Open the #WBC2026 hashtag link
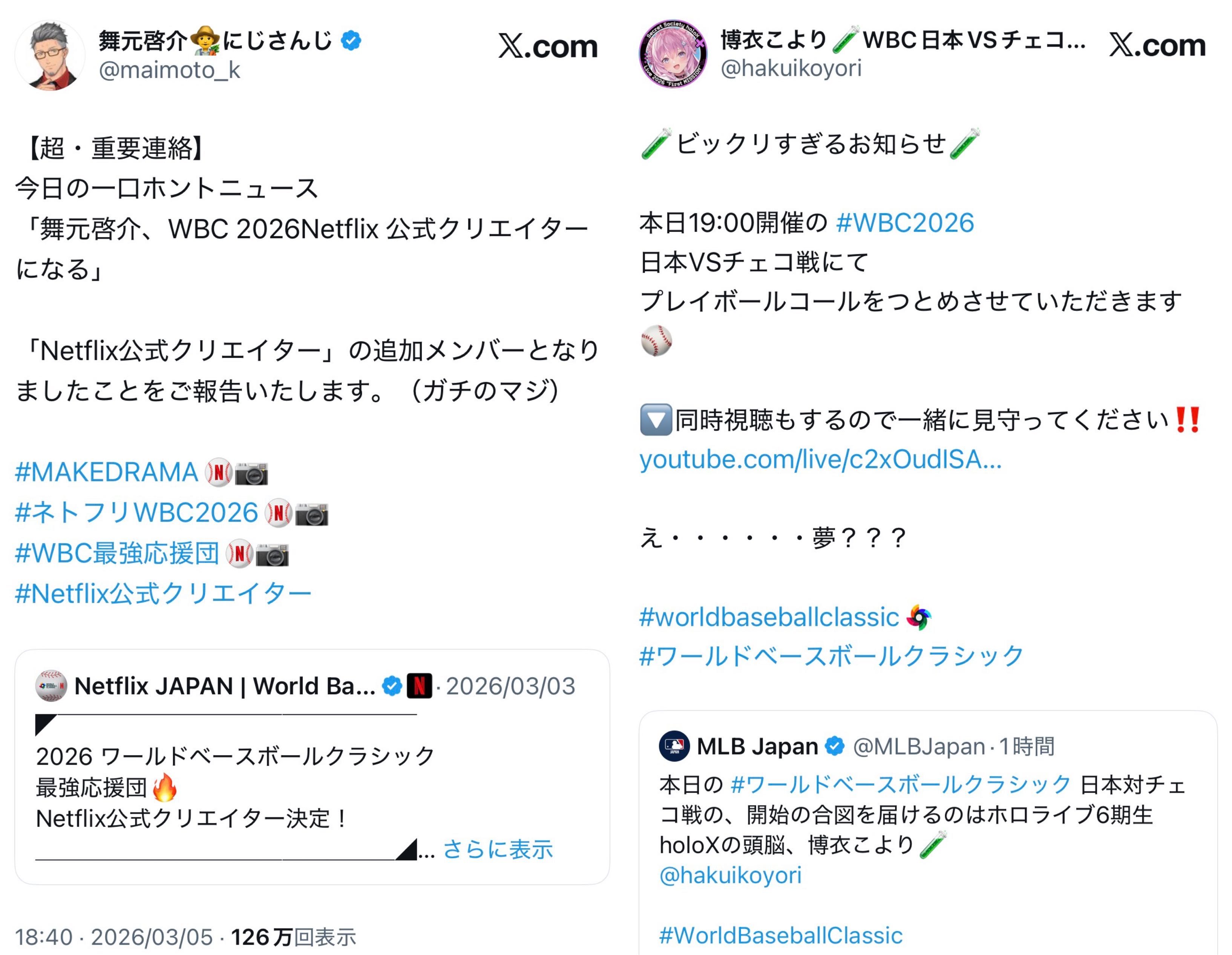Screen dimensions: 1232x955 (905, 223)
